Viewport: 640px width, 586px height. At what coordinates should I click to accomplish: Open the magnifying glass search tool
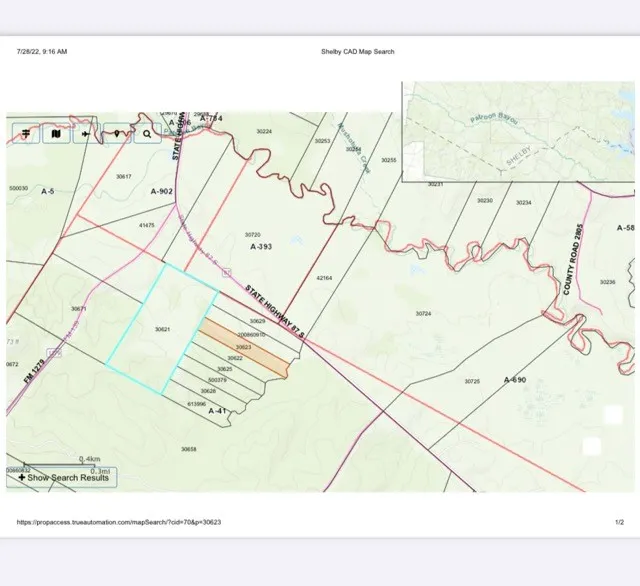point(147,133)
